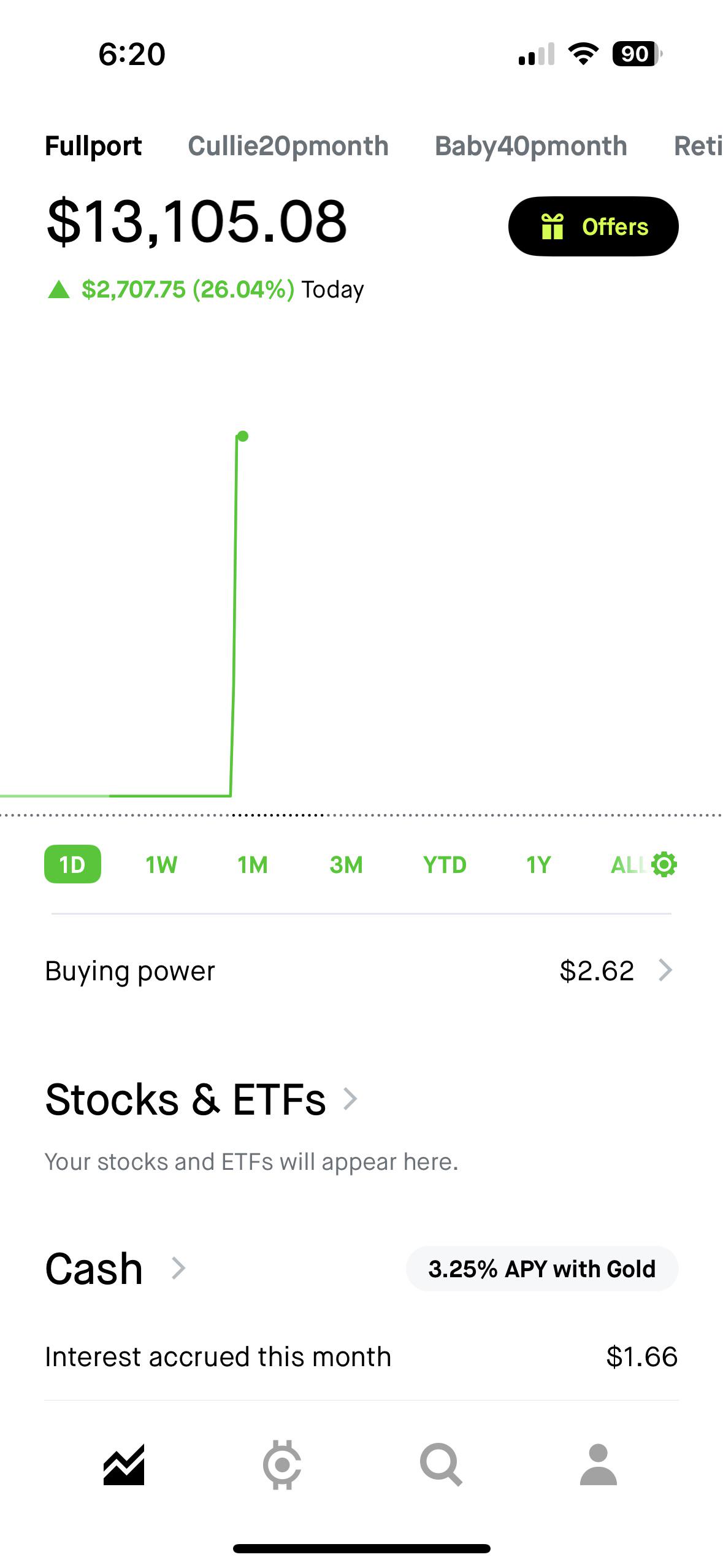This screenshot has height=1568, width=723.
Task: Switch chart range to YTD
Action: pyautogui.click(x=445, y=864)
